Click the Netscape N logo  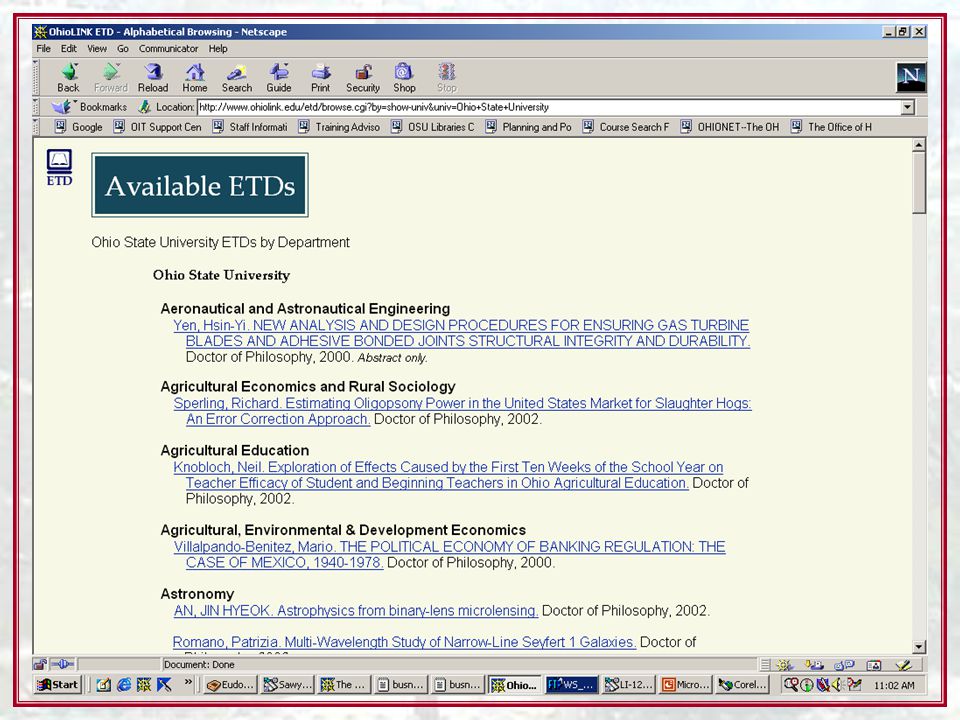tap(911, 77)
